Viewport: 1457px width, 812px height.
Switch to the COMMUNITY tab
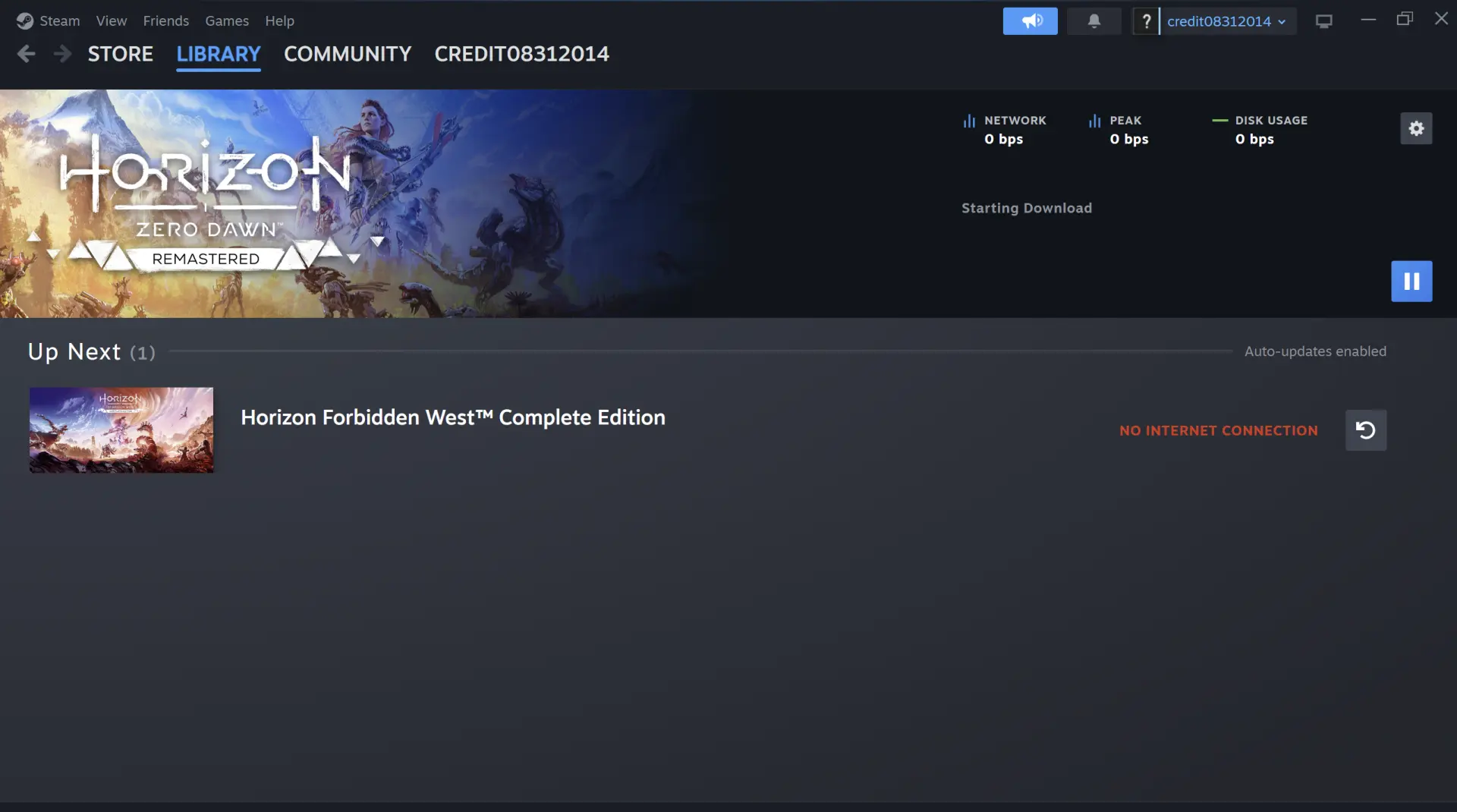pyautogui.click(x=348, y=54)
